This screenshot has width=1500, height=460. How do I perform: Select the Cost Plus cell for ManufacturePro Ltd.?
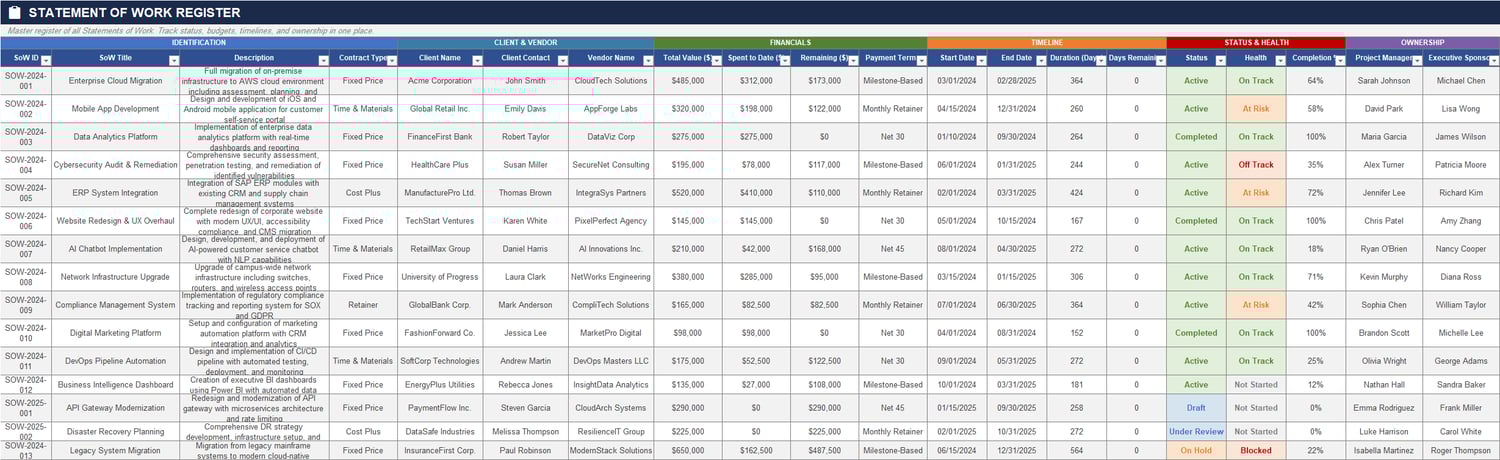(362, 193)
